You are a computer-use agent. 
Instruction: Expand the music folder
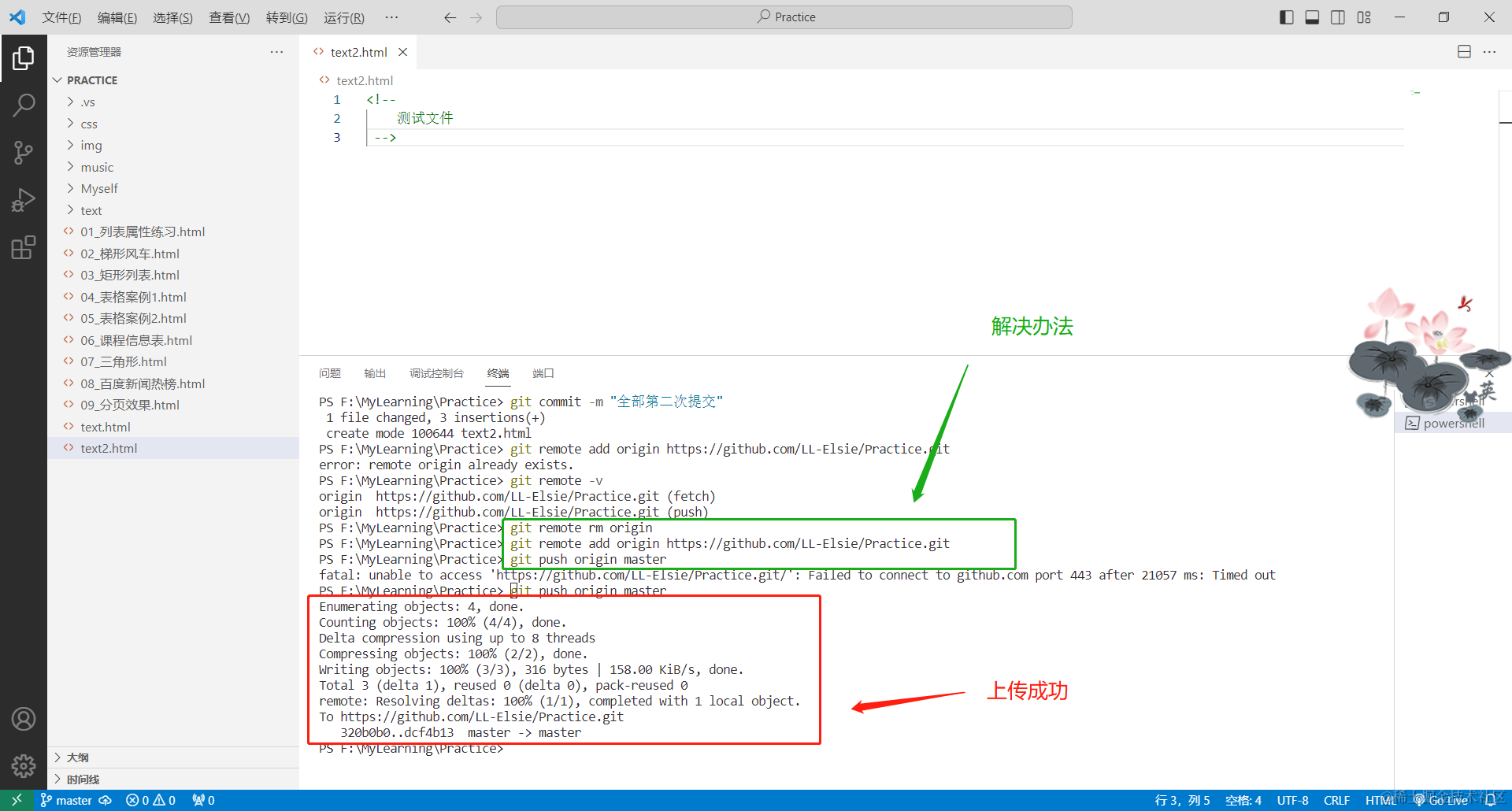tap(97, 167)
